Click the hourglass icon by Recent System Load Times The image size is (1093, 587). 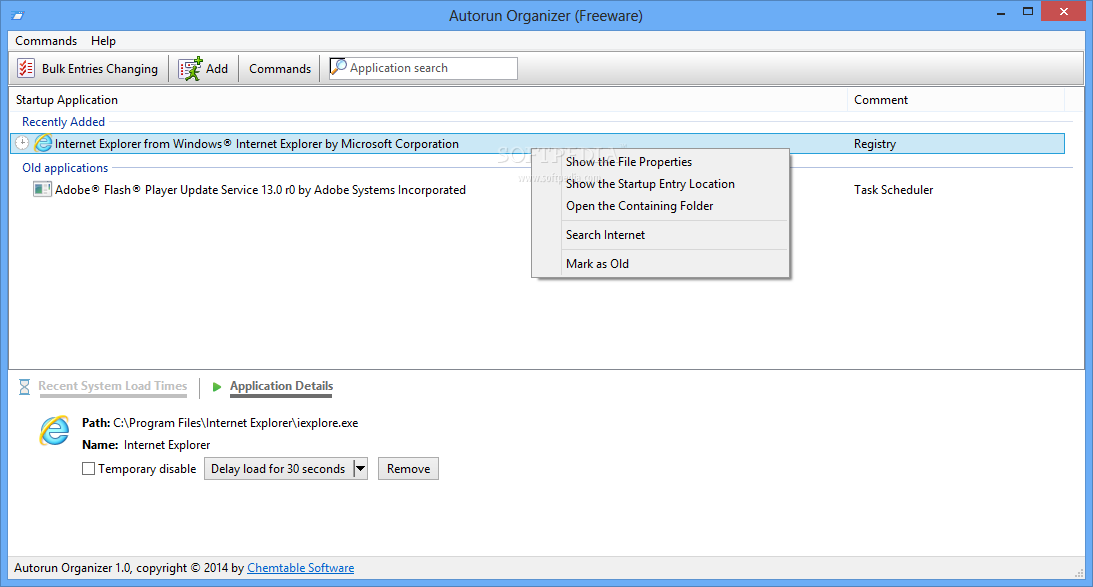pyautogui.click(x=24, y=386)
